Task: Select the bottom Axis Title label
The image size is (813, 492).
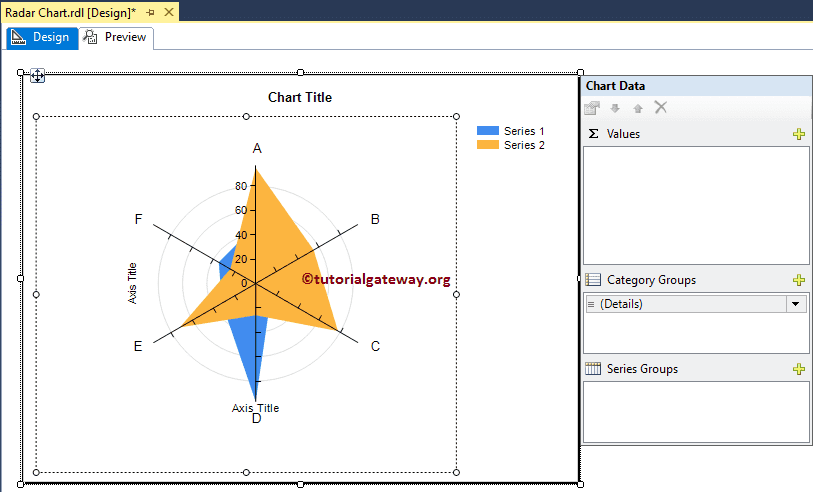Action: [255, 408]
